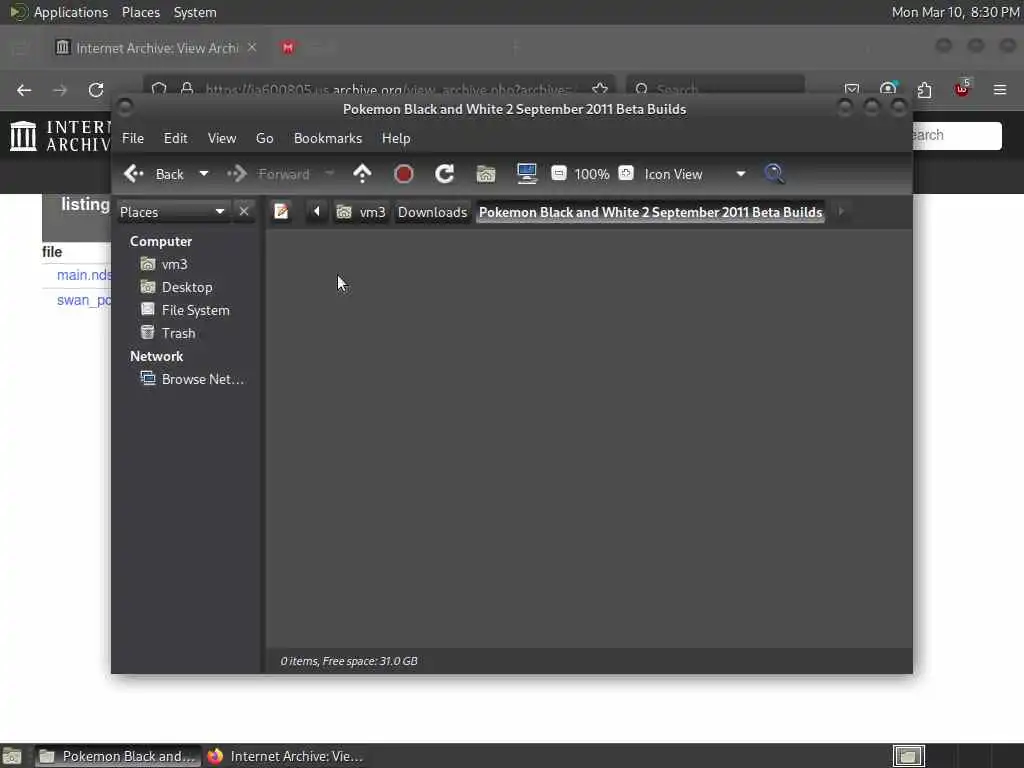This screenshot has height=768, width=1024.
Task: Click the main.nds link in Firefox
Action: click(x=84, y=275)
